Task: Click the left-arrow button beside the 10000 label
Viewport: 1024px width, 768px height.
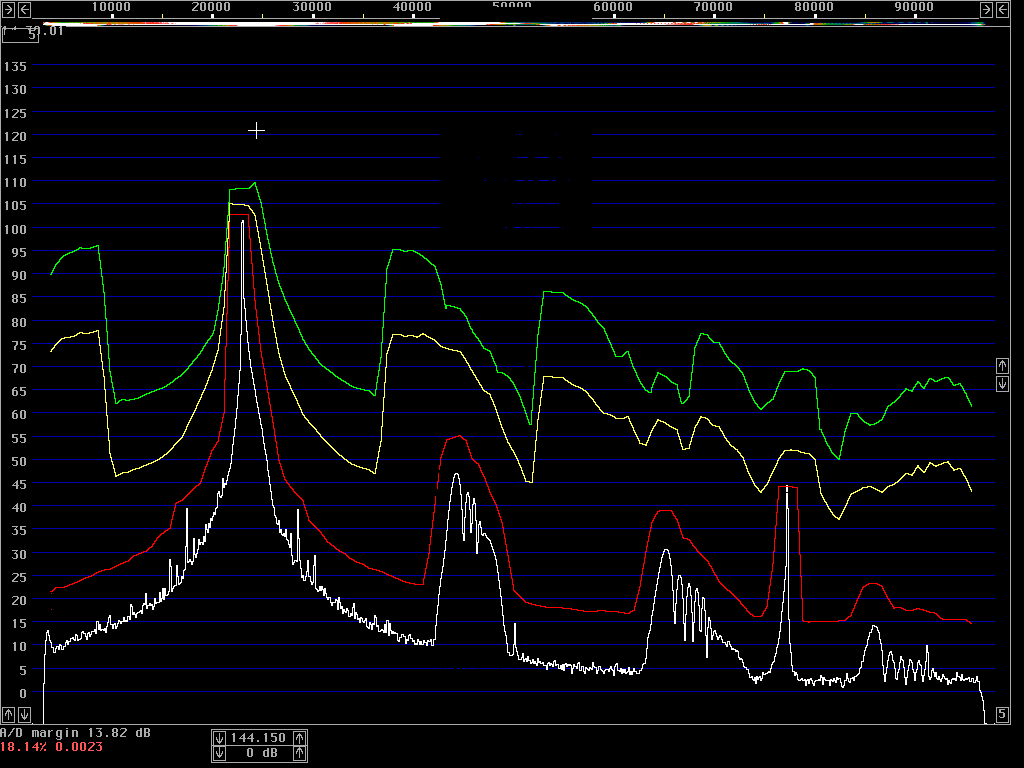Action: point(24,9)
